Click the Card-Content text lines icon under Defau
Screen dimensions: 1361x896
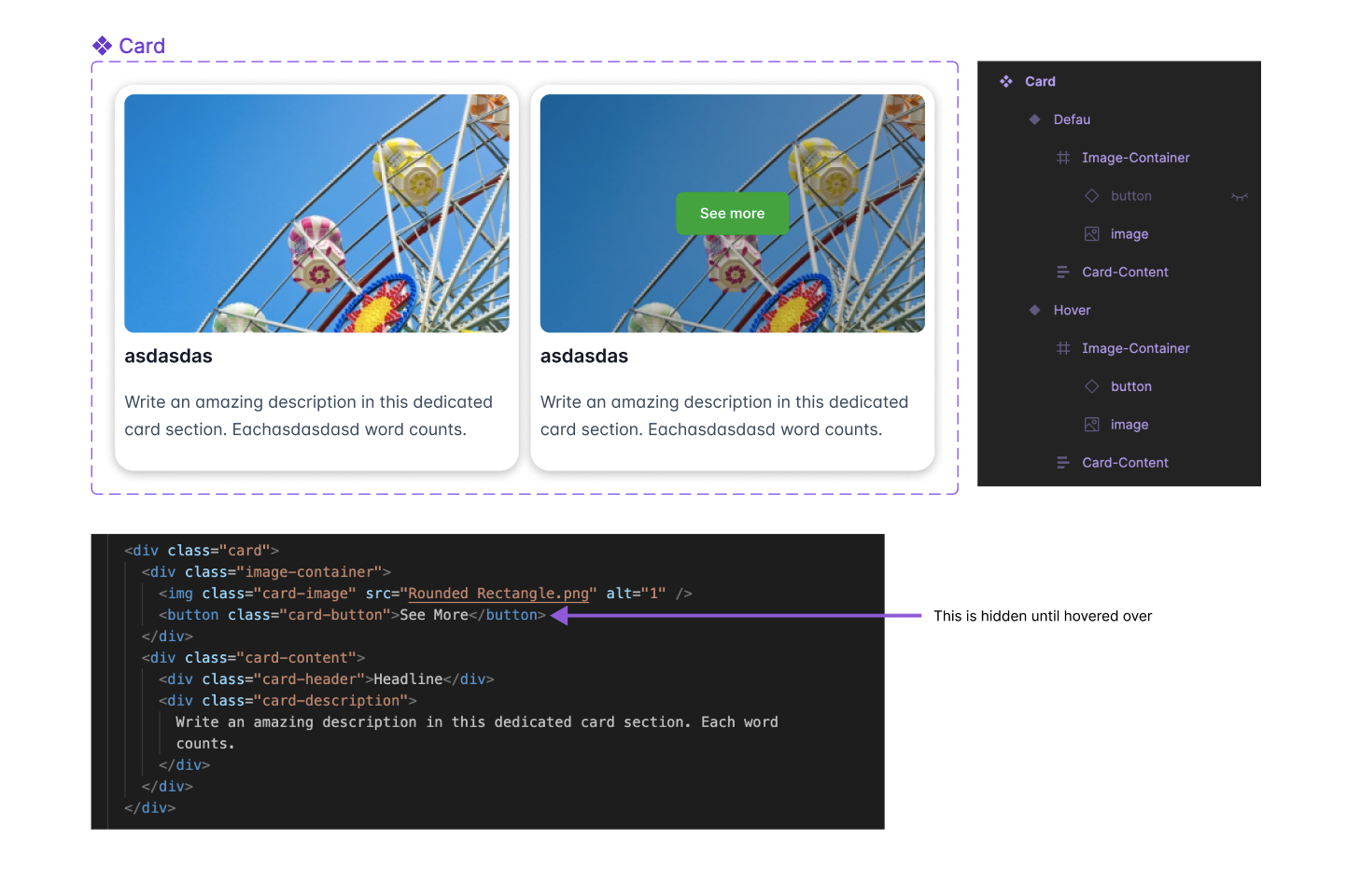tap(1063, 272)
